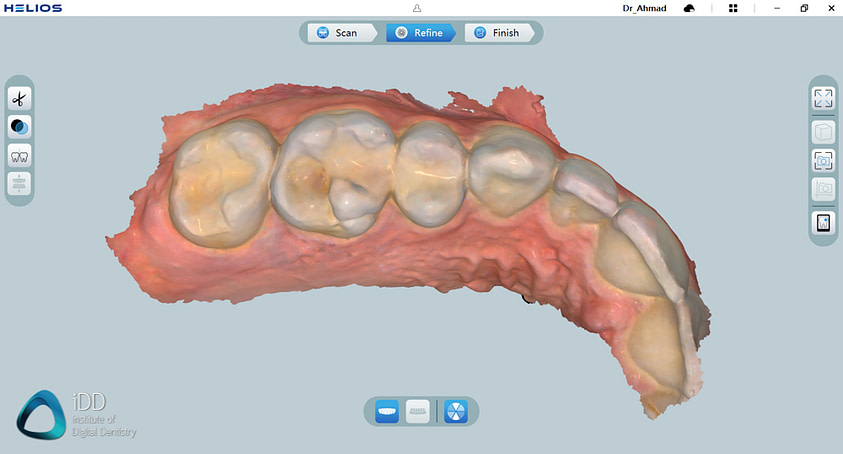Switch to the Scan step tab

pyautogui.click(x=337, y=33)
